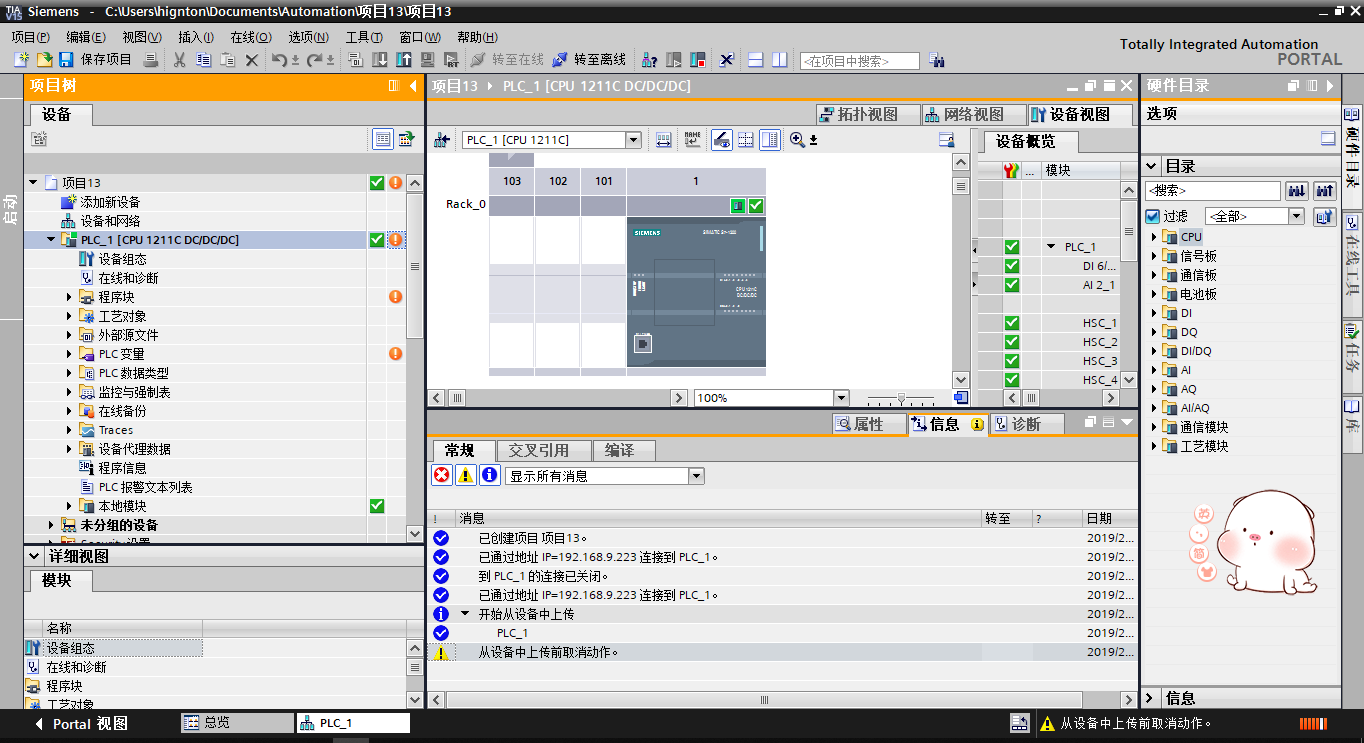Click the delete X icon in toolbar
Viewport: 1364px width, 743px height.
pyautogui.click(x=252, y=60)
